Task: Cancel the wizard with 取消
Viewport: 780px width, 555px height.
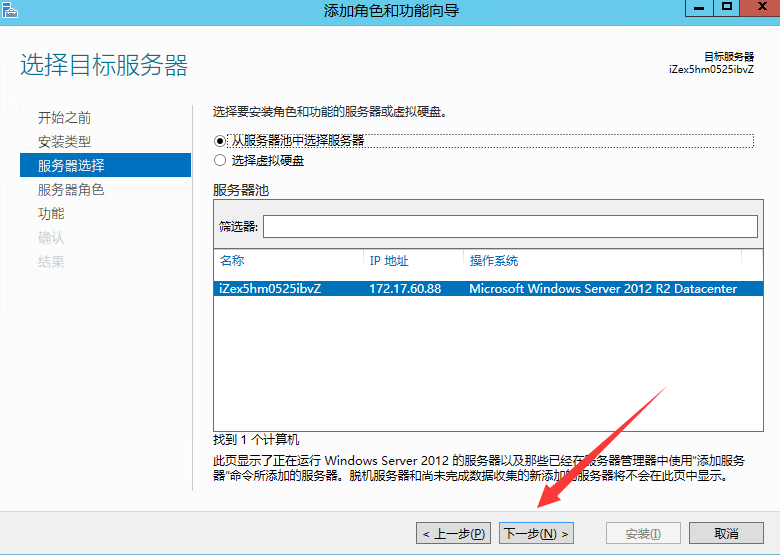Action: tap(727, 534)
